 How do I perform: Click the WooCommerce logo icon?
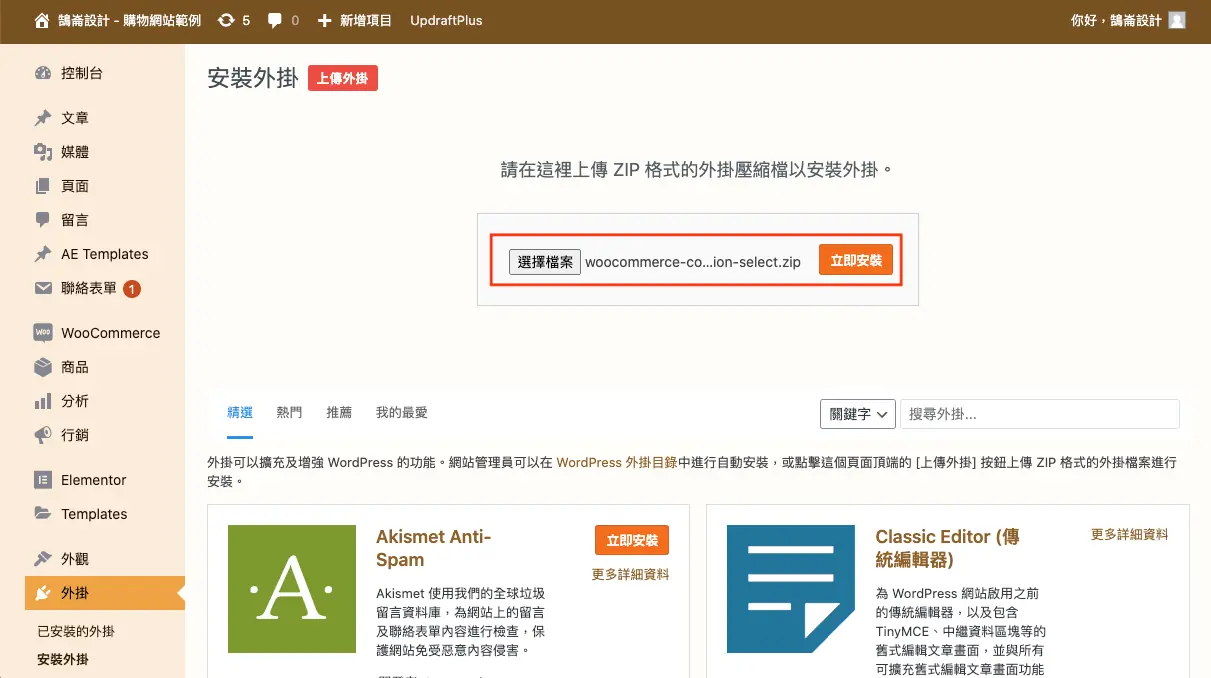coord(42,333)
